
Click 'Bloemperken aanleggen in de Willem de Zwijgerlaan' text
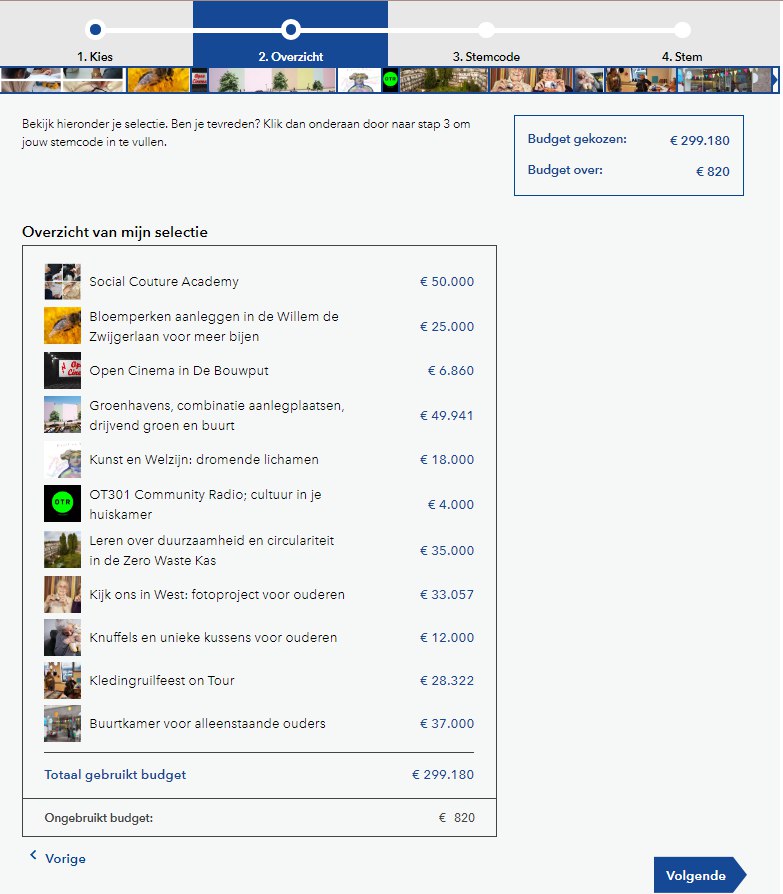pos(214,326)
